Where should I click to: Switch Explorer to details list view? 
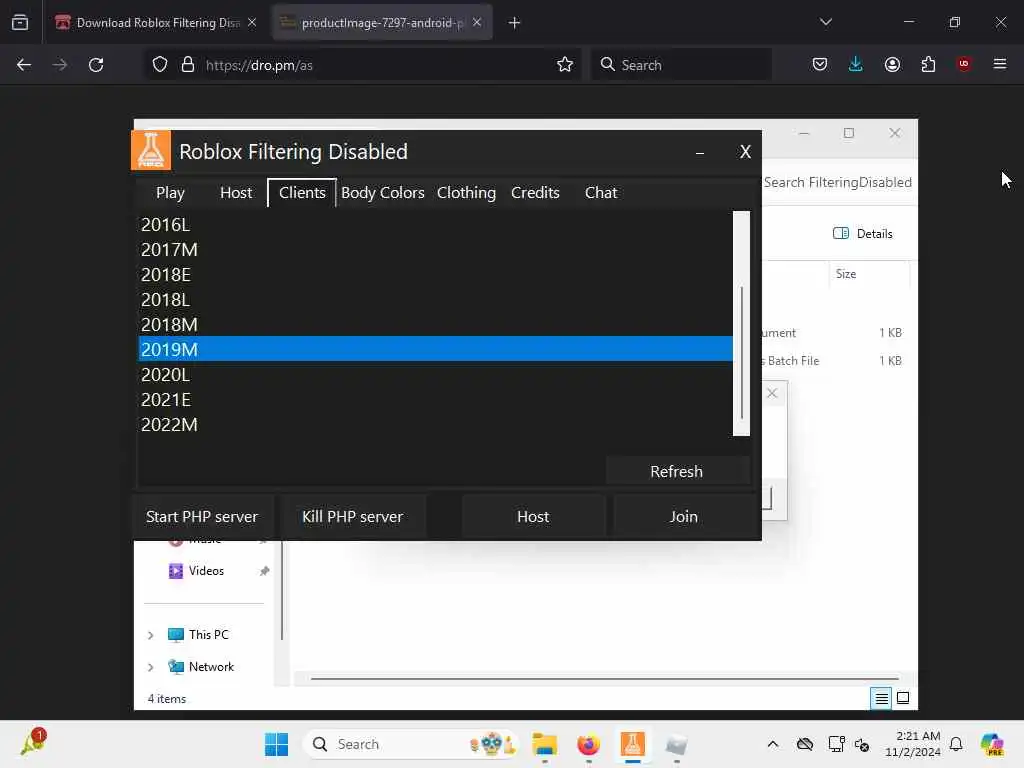[x=881, y=699]
